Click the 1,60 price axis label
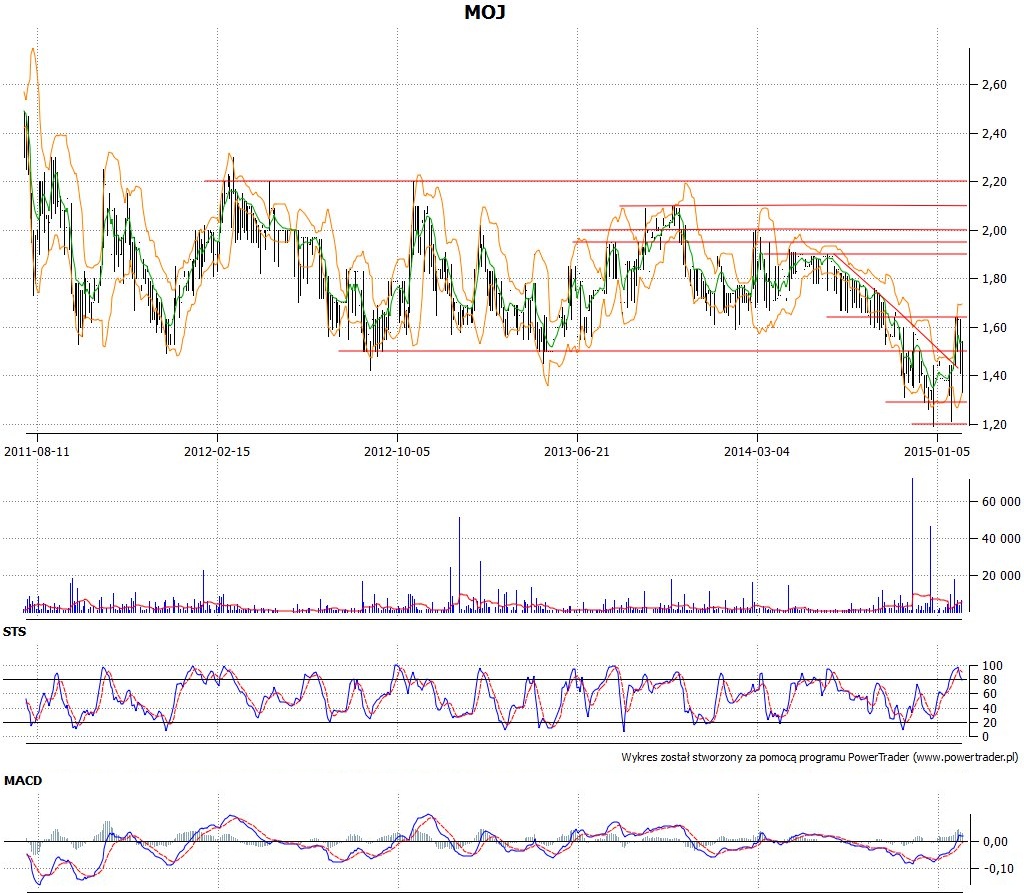 click(994, 328)
